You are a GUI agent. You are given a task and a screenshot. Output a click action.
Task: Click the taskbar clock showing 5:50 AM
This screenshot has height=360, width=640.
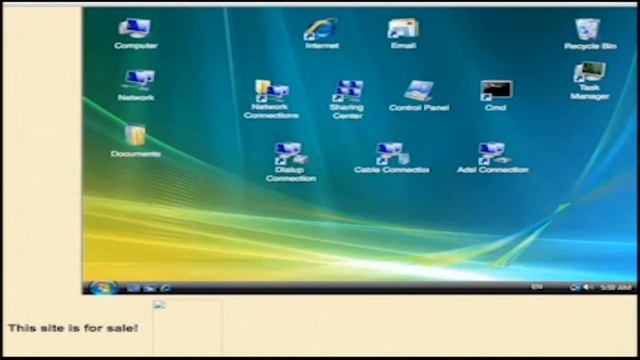pyautogui.click(x=616, y=288)
